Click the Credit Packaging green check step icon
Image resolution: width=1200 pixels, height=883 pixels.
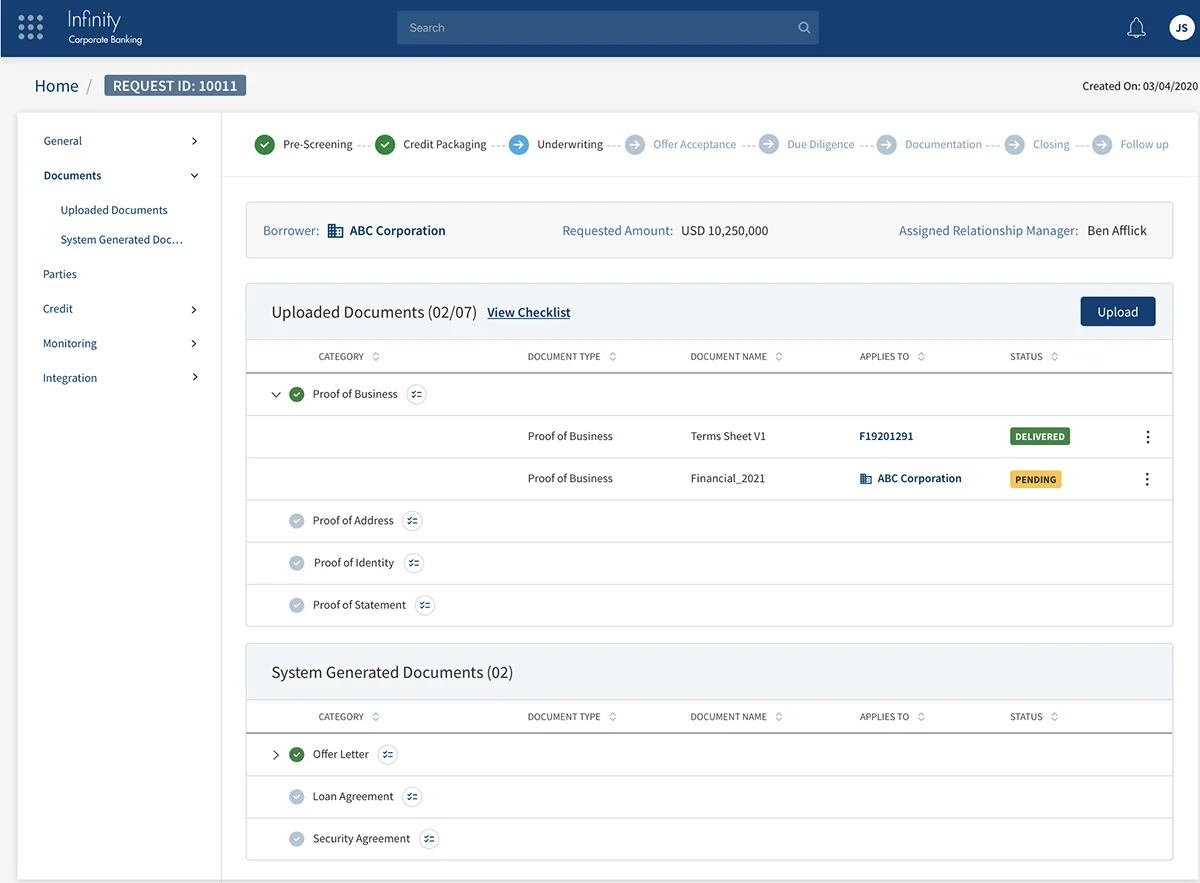click(x=385, y=145)
